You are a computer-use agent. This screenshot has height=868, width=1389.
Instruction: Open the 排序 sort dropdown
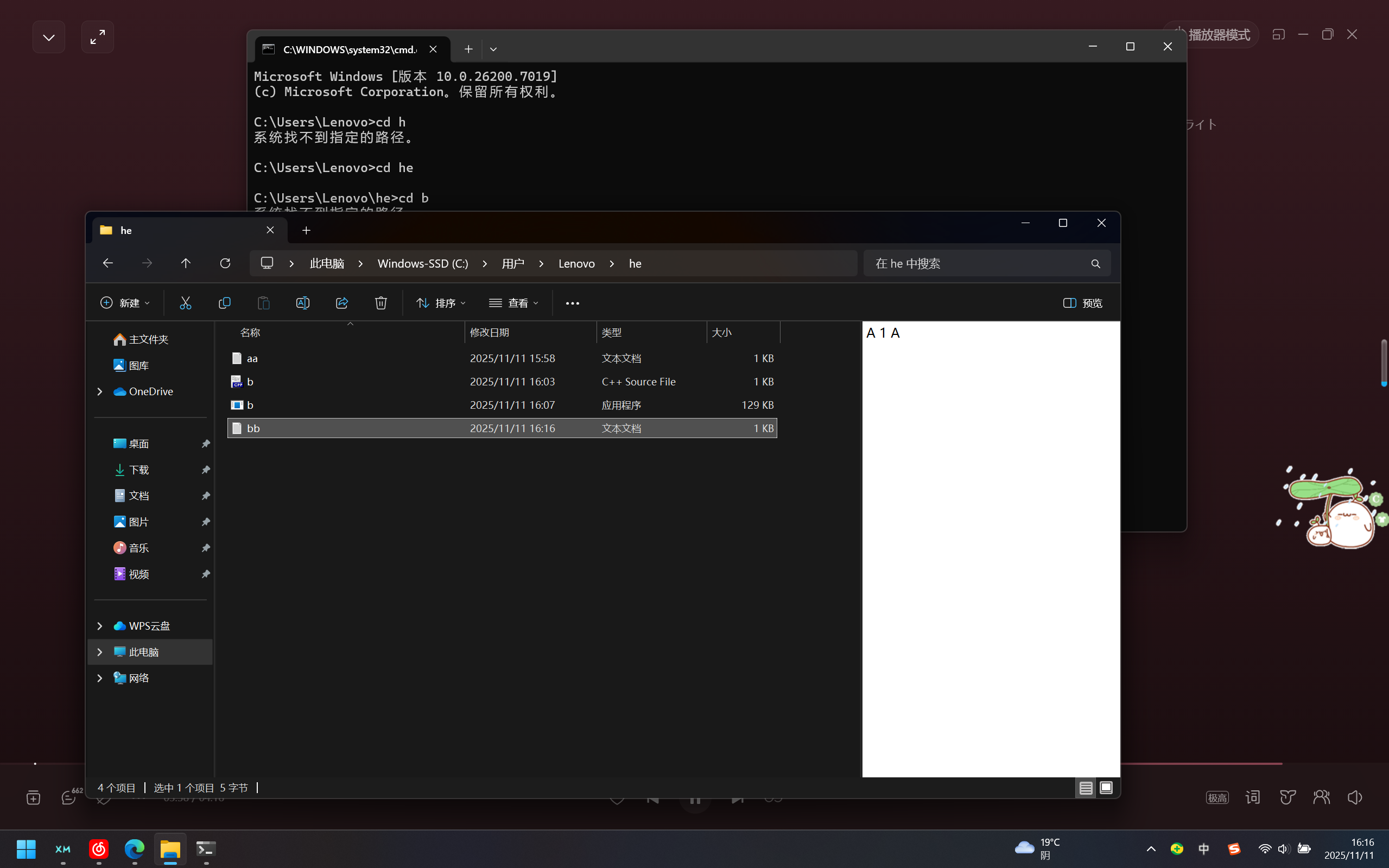tap(441, 303)
